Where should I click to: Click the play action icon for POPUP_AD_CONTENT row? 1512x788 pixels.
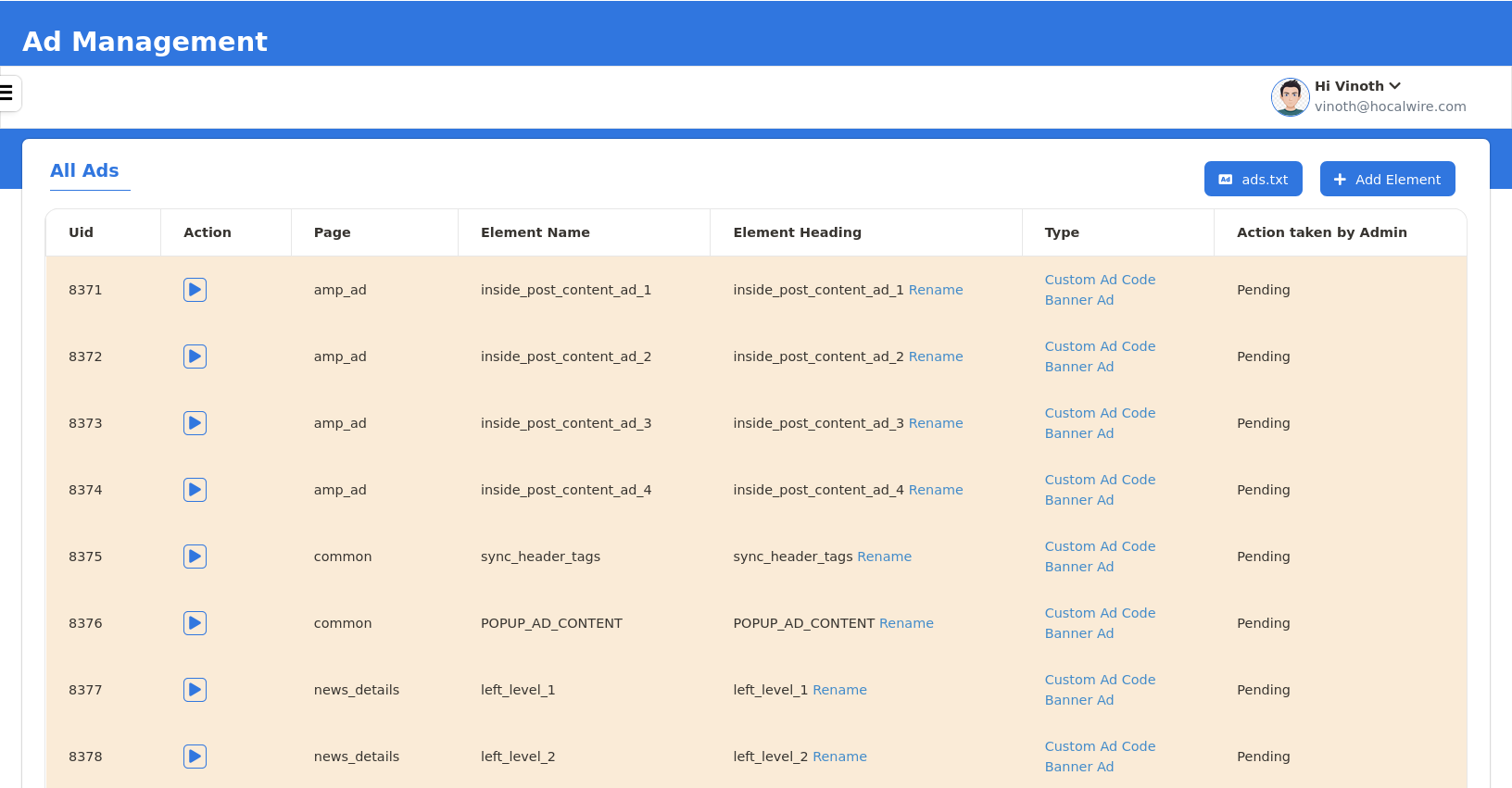pyautogui.click(x=195, y=623)
